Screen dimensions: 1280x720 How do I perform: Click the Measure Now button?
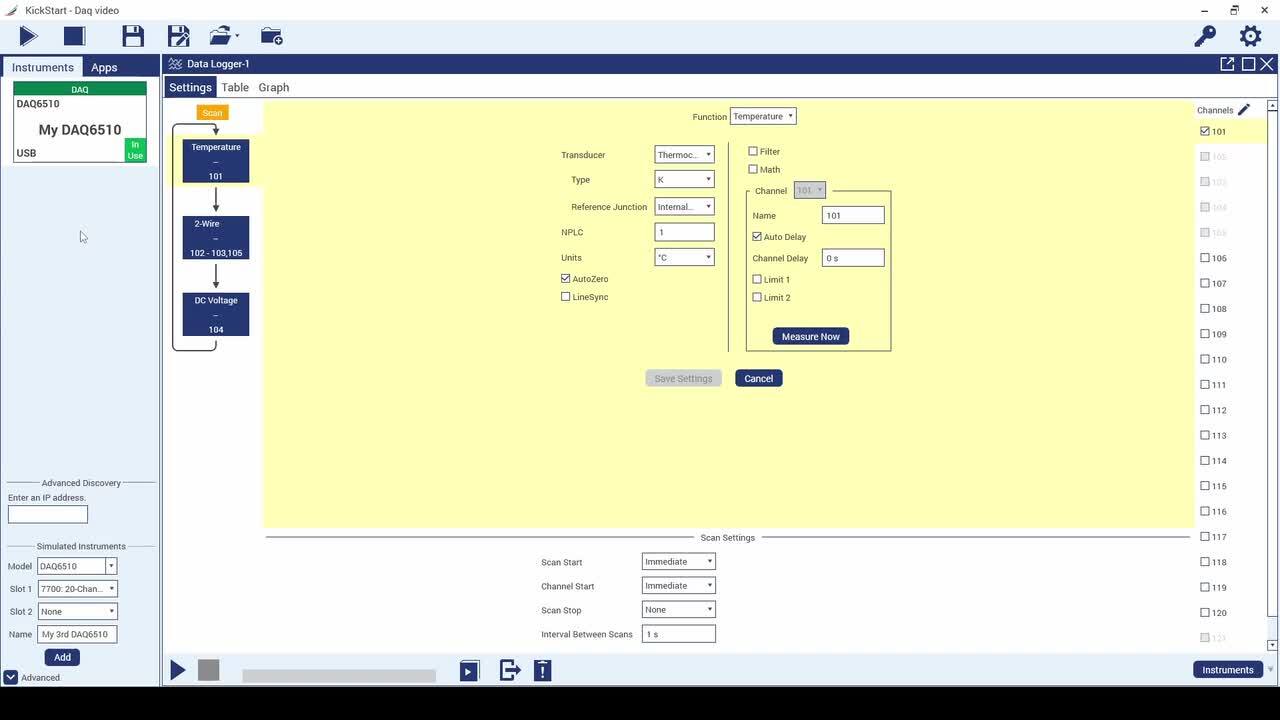pyautogui.click(x=810, y=336)
